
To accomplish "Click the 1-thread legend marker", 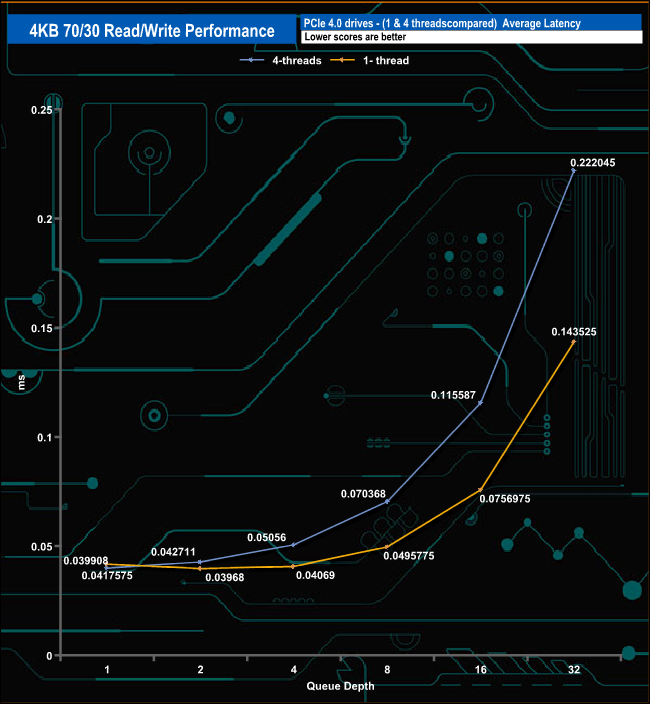I will (342, 60).
